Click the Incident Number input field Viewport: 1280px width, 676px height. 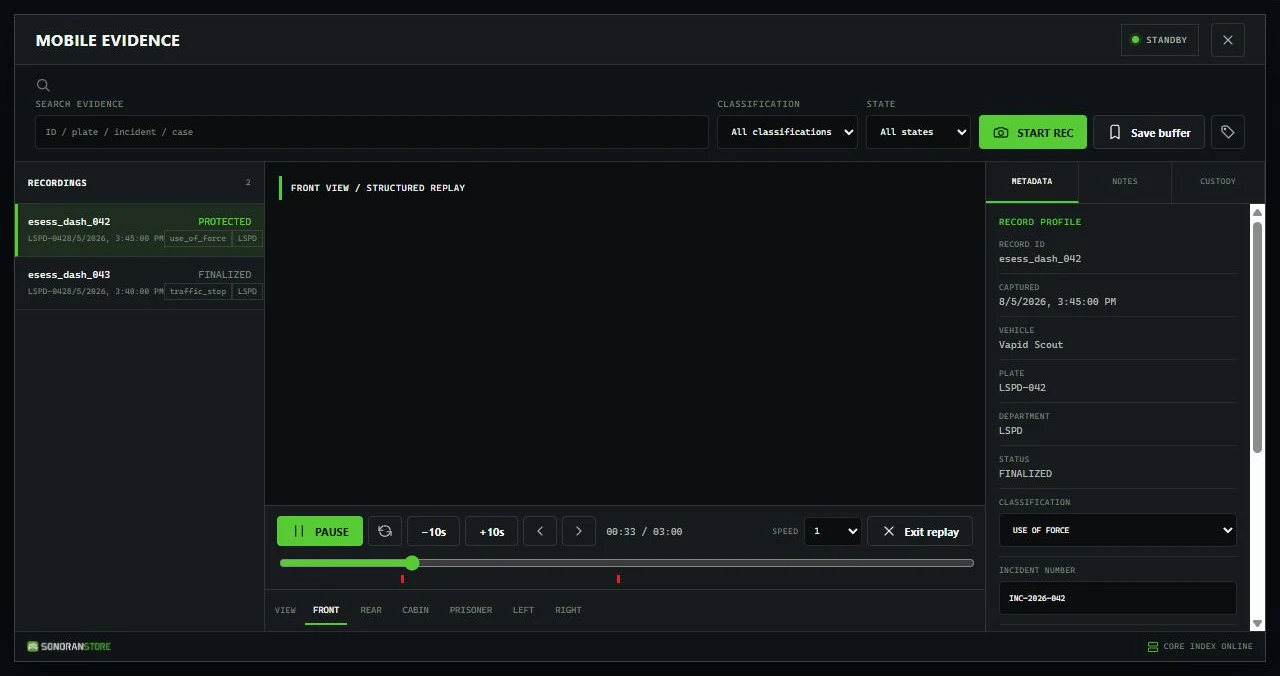tap(1118, 598)
